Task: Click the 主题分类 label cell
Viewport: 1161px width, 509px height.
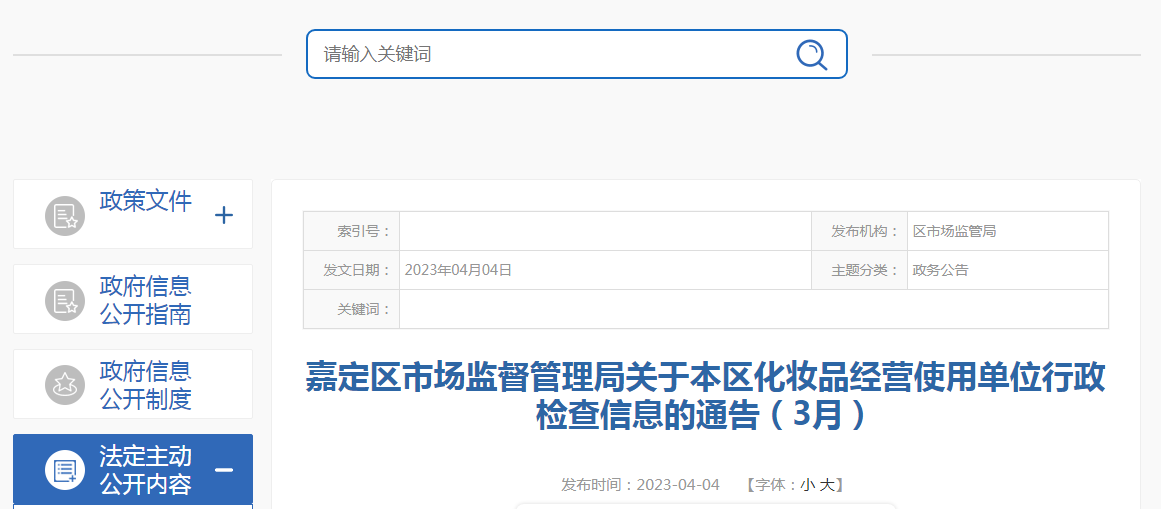Action: 860,270
